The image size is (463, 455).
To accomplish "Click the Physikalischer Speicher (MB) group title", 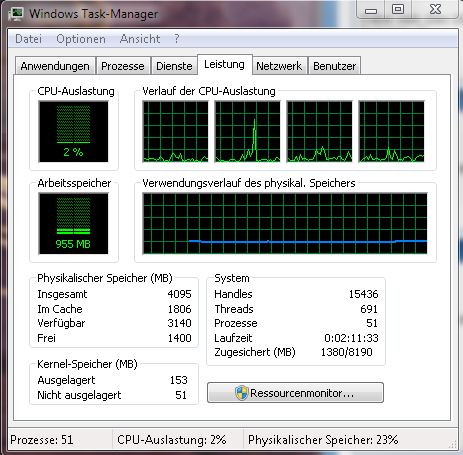I will click(x=105, y=278).
